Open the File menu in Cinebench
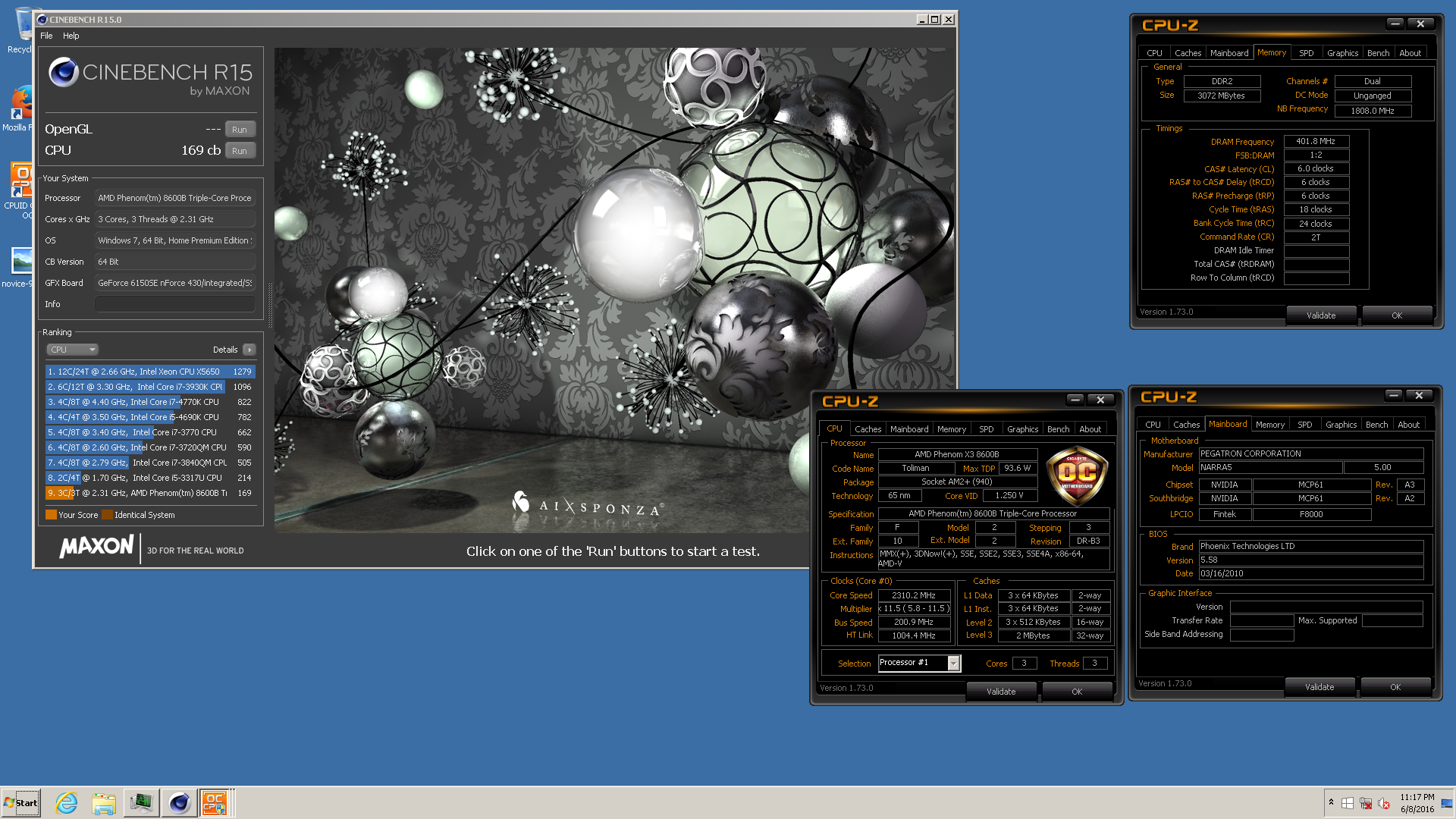This screenshot has height=819, width=1456. [46, 36]
